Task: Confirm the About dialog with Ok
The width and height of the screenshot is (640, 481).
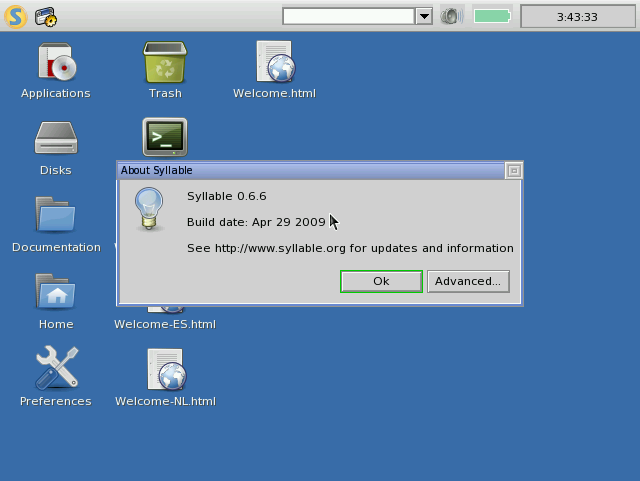Action: (381, 281)
